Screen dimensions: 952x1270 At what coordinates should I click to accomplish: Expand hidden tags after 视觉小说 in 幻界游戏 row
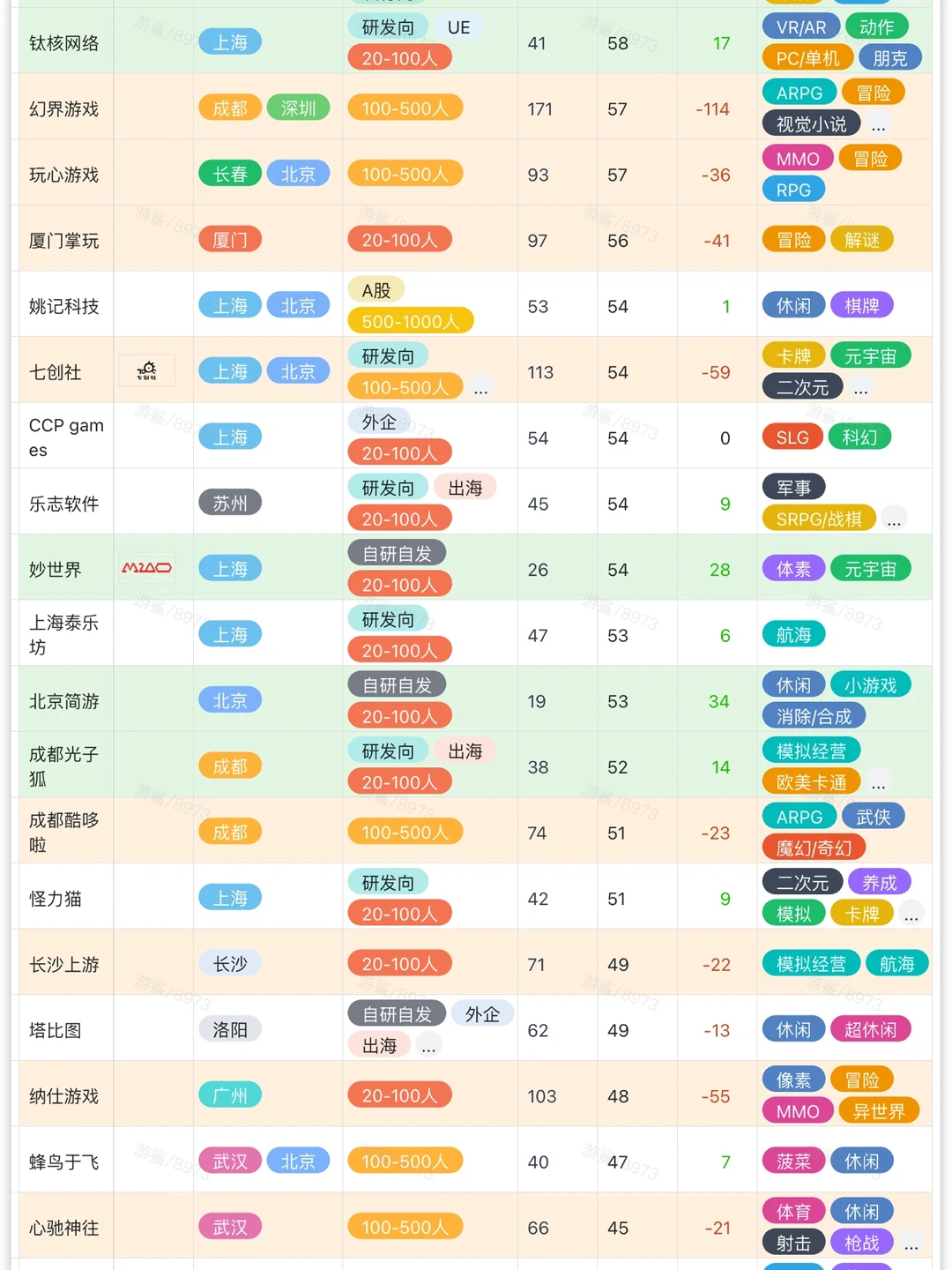tap(878, 125)
